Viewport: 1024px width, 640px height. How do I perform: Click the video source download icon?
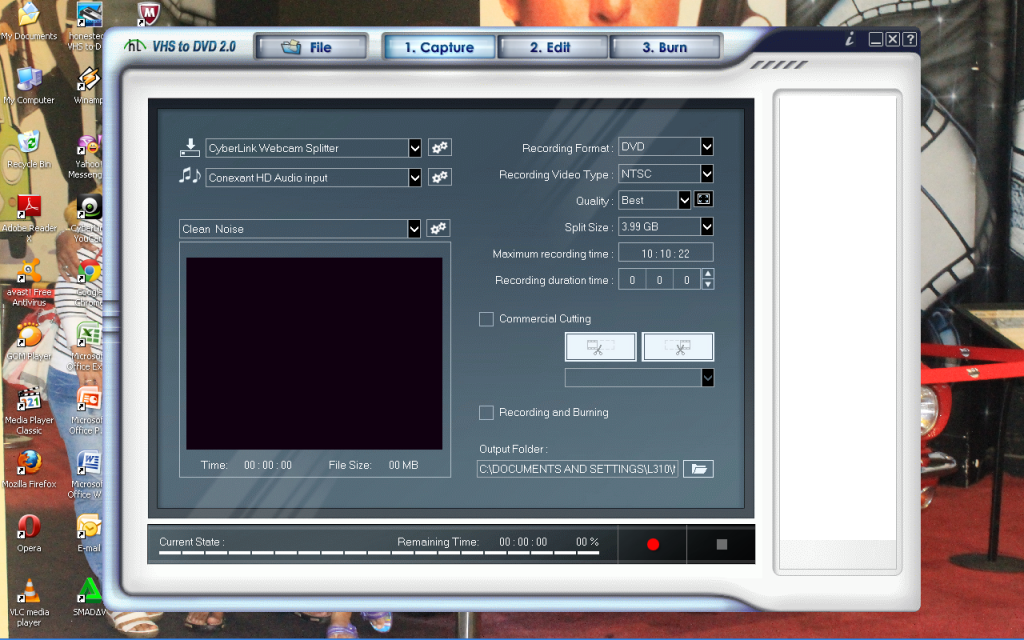pyautogui.click(x=189, y=148)
